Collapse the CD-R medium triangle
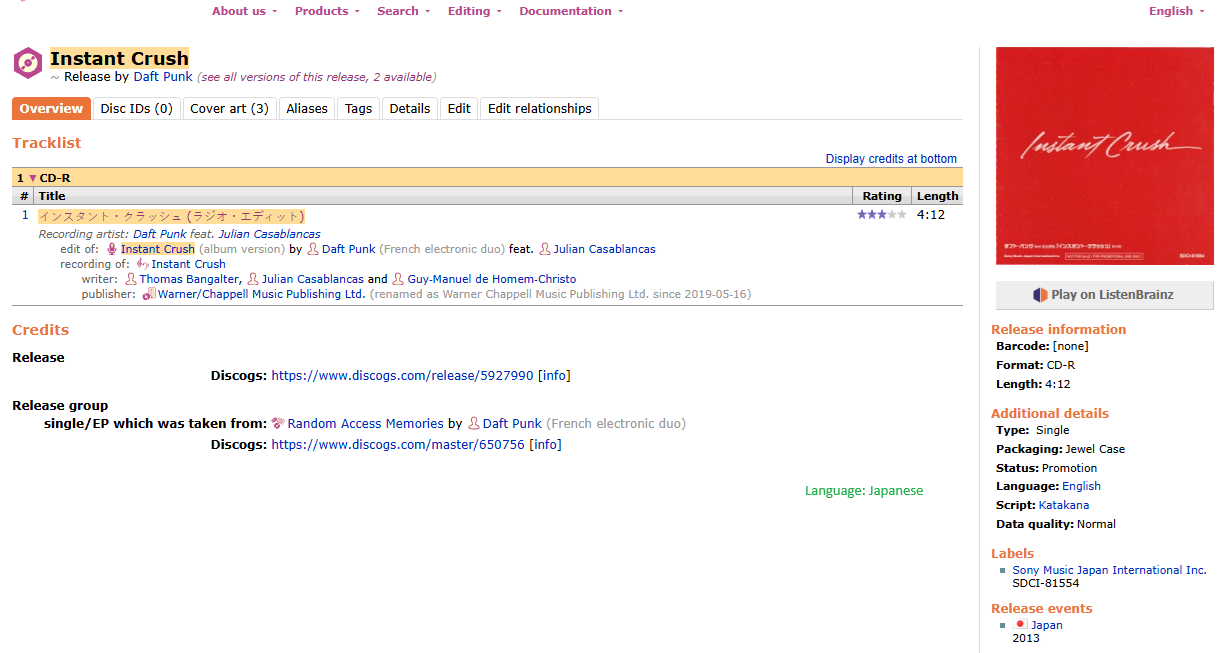Screen dimensions: 1226x653 pyautogui.click(x=32, y=178)
